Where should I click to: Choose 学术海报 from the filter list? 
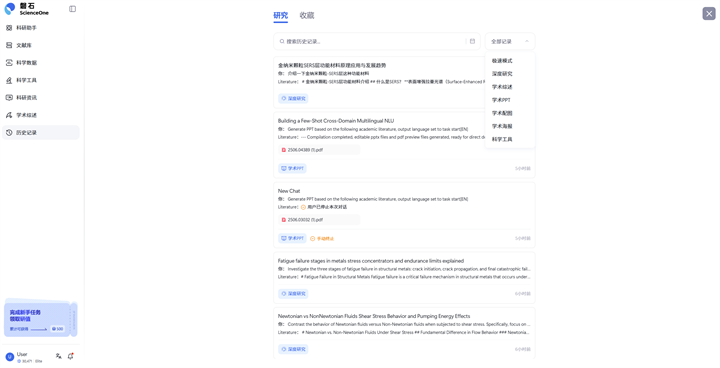click(x=510, y=126)
